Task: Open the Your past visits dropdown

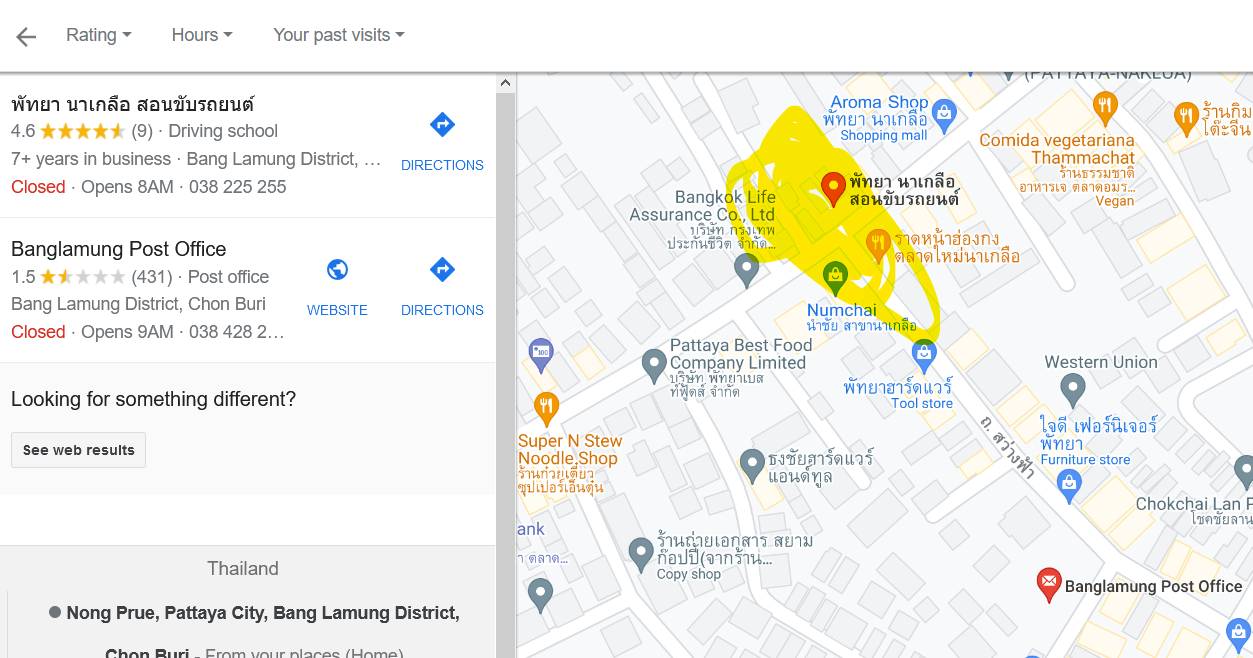Action: pos(339,35)
